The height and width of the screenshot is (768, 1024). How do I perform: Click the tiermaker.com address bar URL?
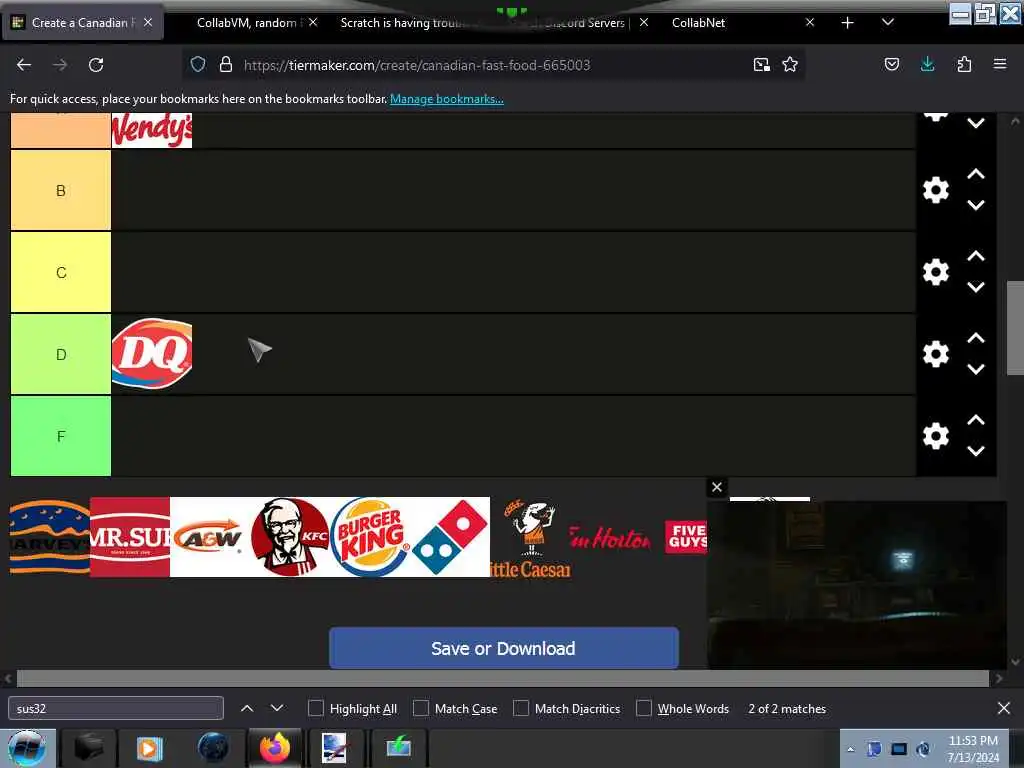coord(417,65)
